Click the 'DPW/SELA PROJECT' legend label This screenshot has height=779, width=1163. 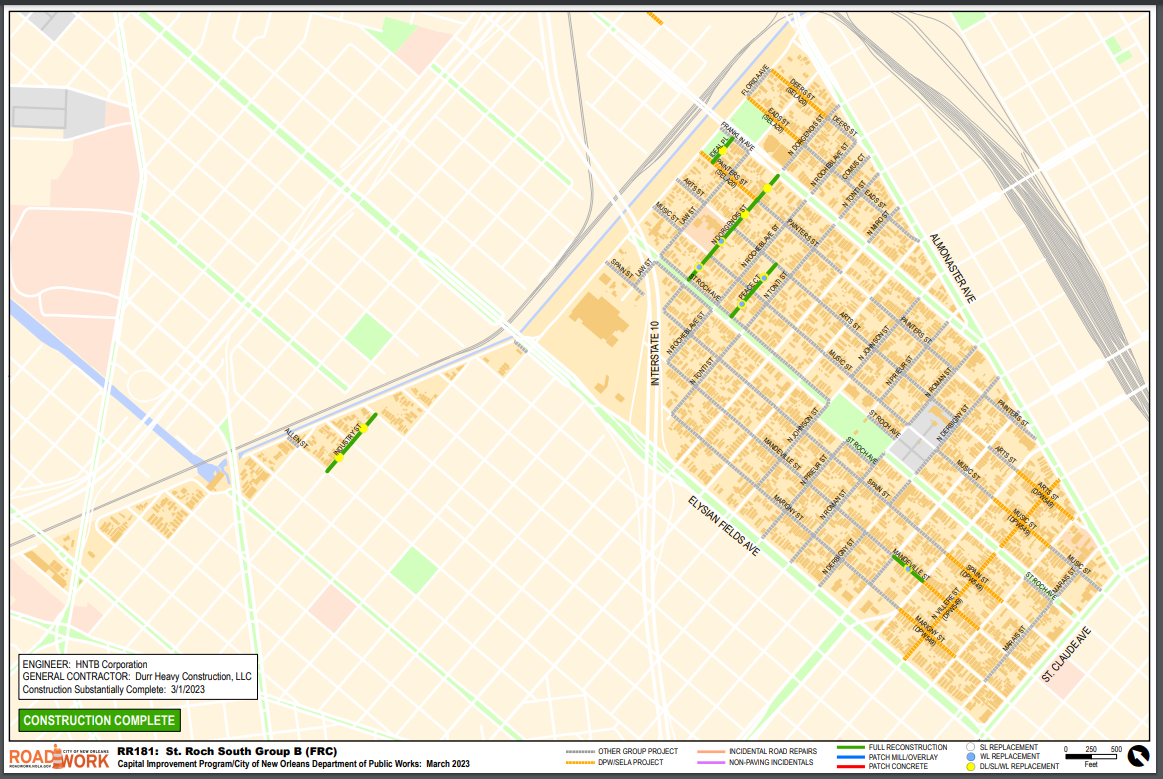(x=630, y=763)
